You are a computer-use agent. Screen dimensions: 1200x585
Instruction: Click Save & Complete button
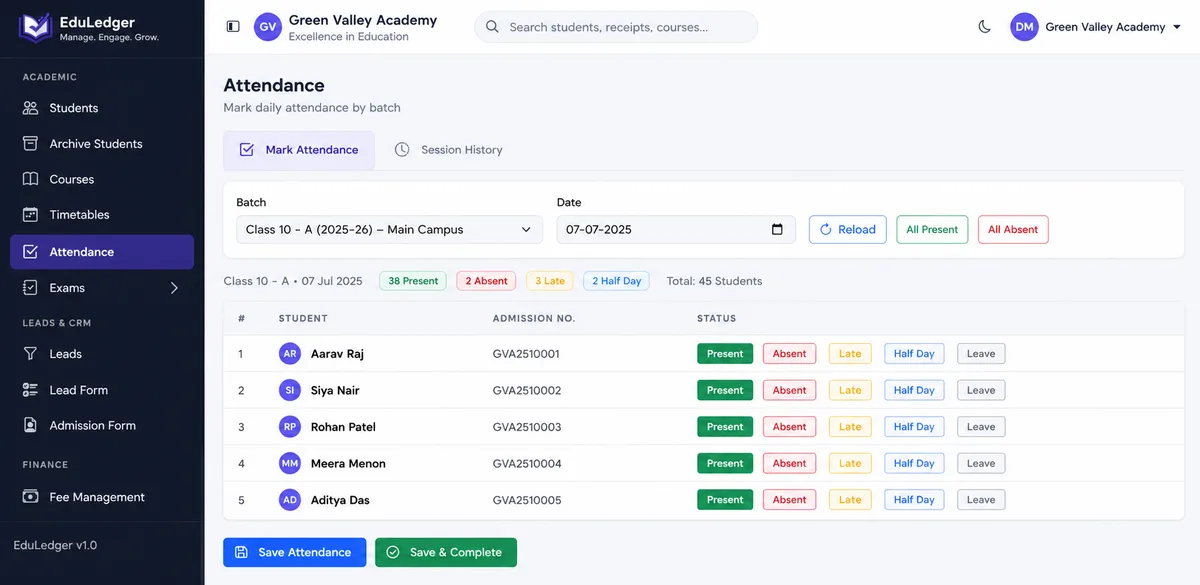pos(446,552)
